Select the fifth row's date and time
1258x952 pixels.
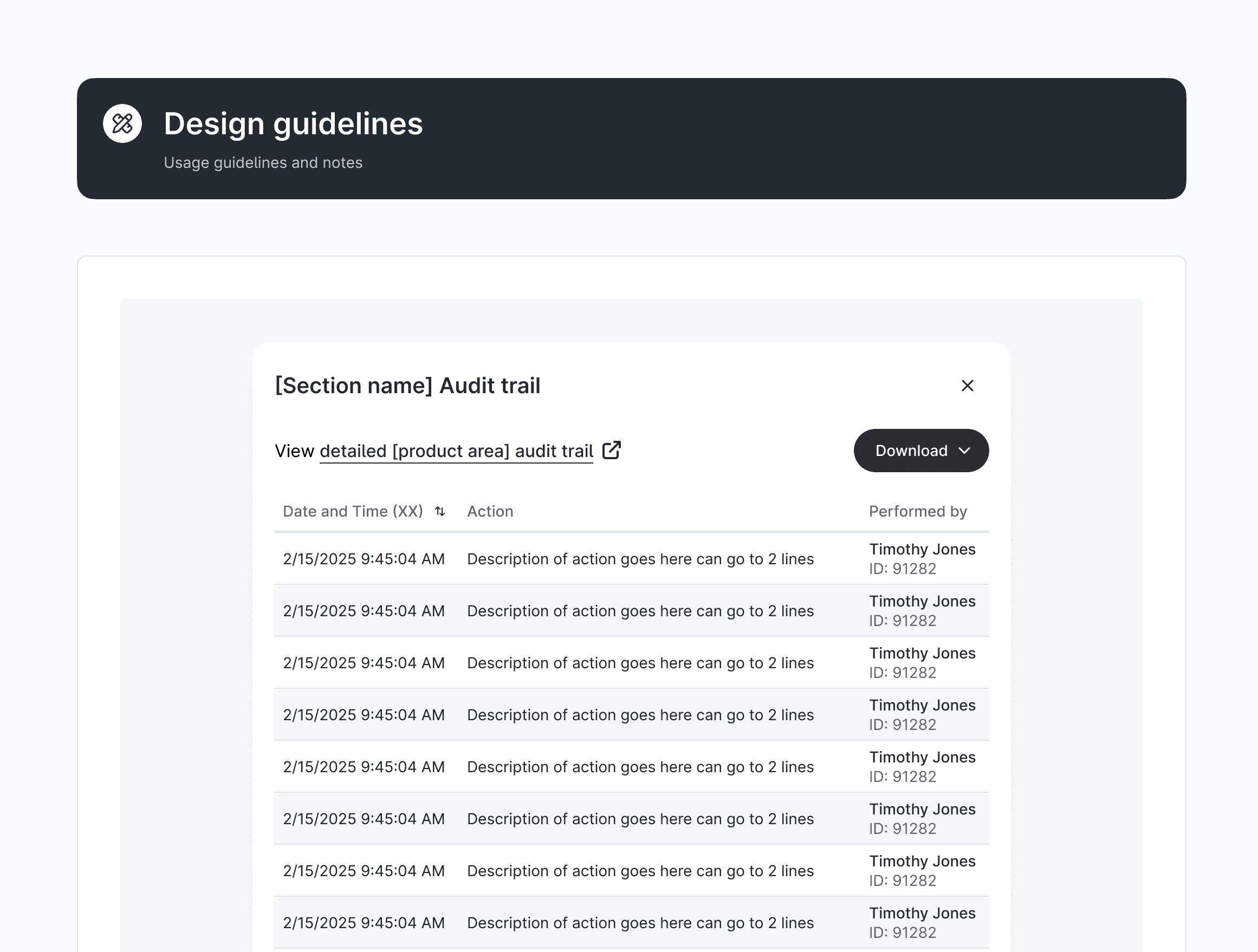coord(364,767)
